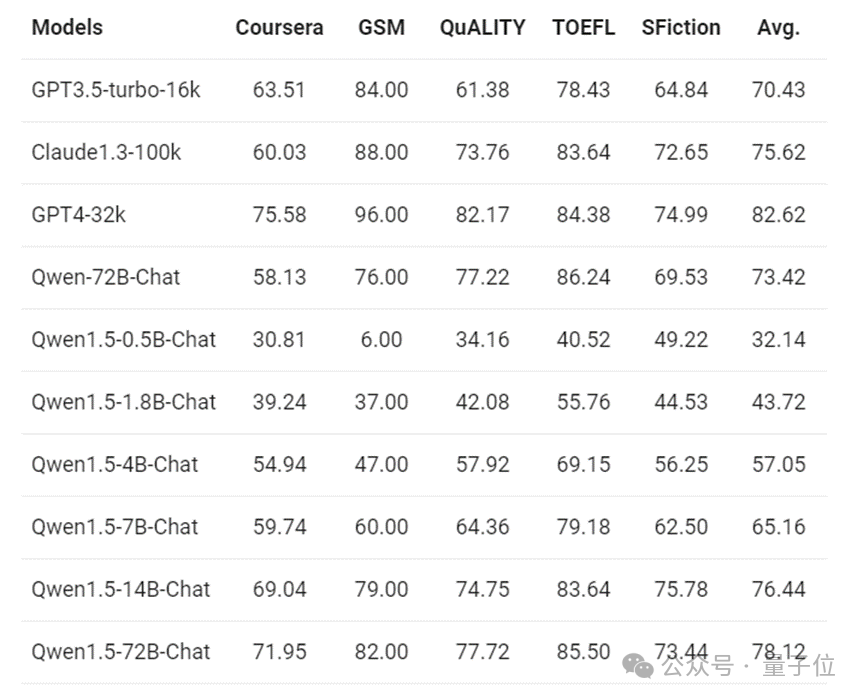Select the GPT3.5-turbo-16k model row
Screen dimensions: 863x700
point(424,90)
